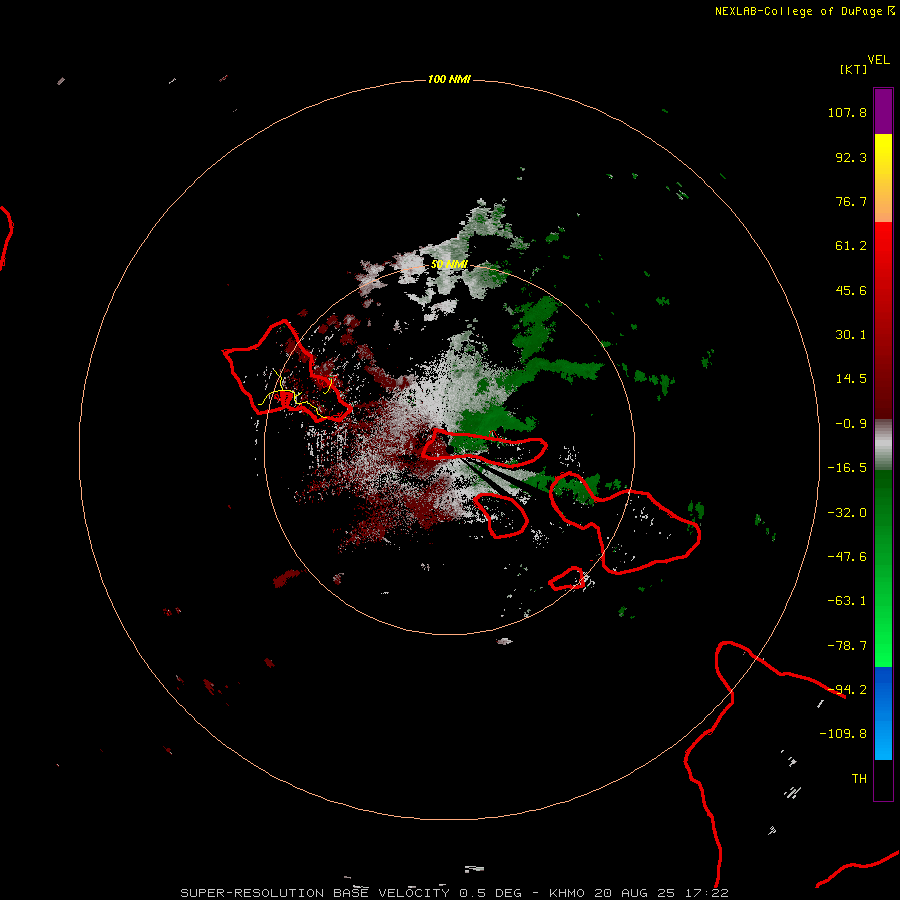Click the TH label on the legend

[x=859, y=778]
